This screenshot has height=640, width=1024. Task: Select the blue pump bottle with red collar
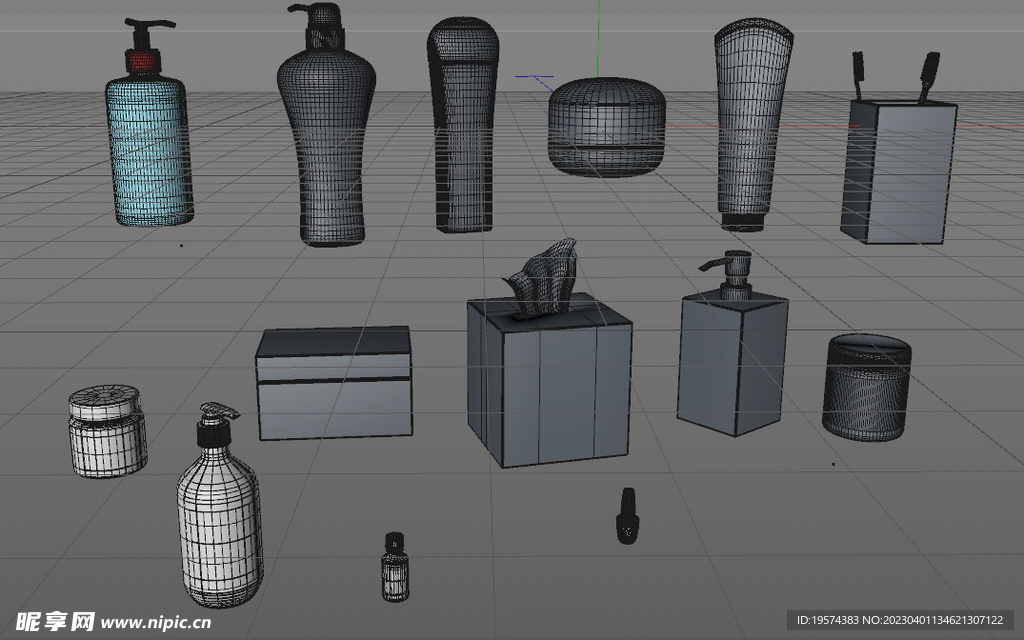(x=148, y=150)
